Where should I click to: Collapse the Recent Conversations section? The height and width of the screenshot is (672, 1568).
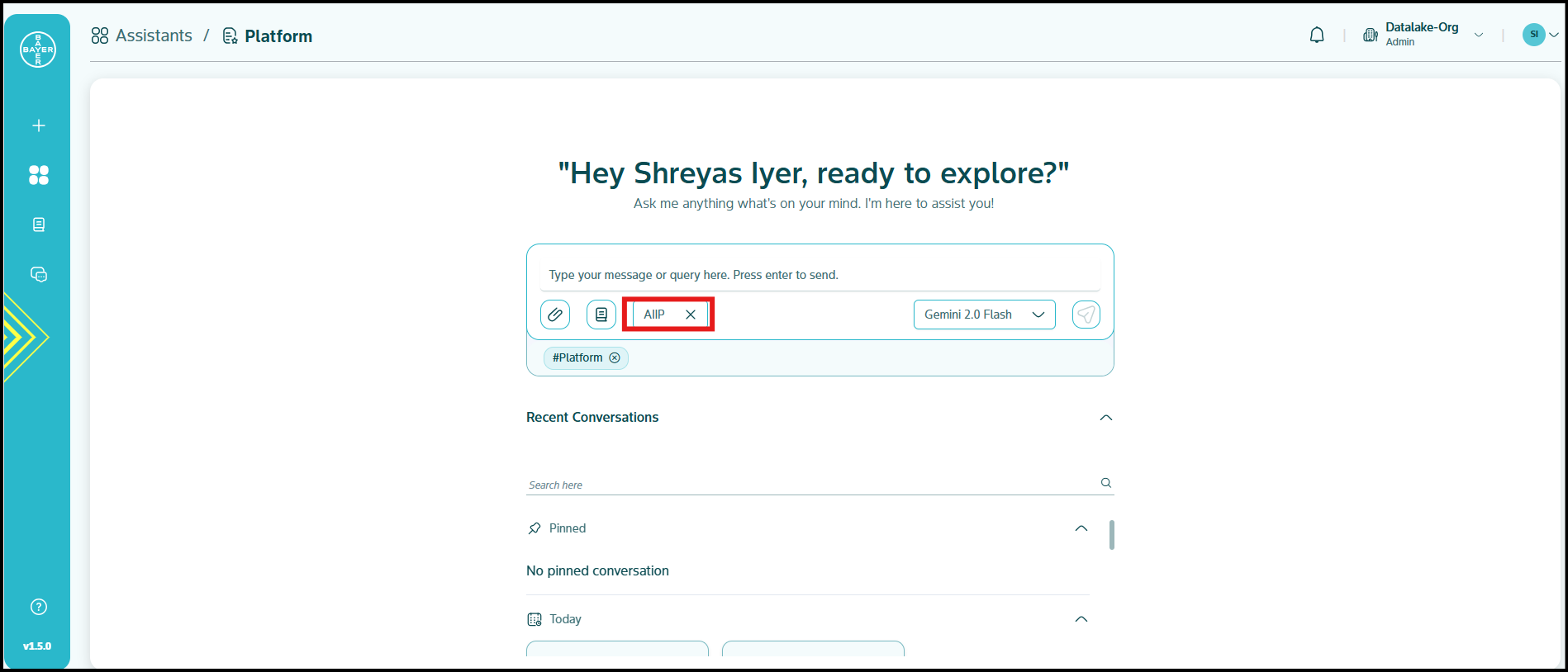1105,418
